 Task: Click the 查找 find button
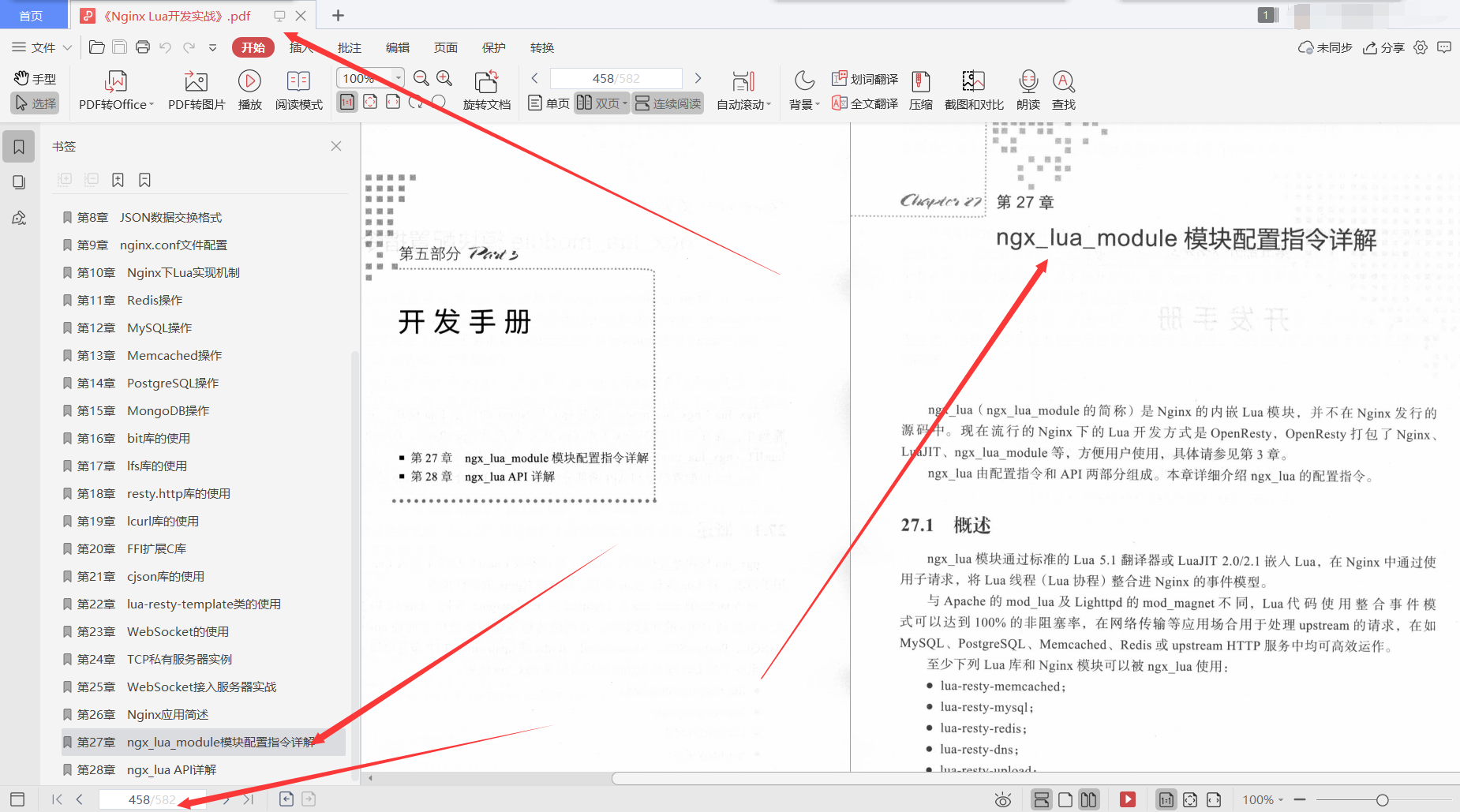click(x=1063, y=89)
